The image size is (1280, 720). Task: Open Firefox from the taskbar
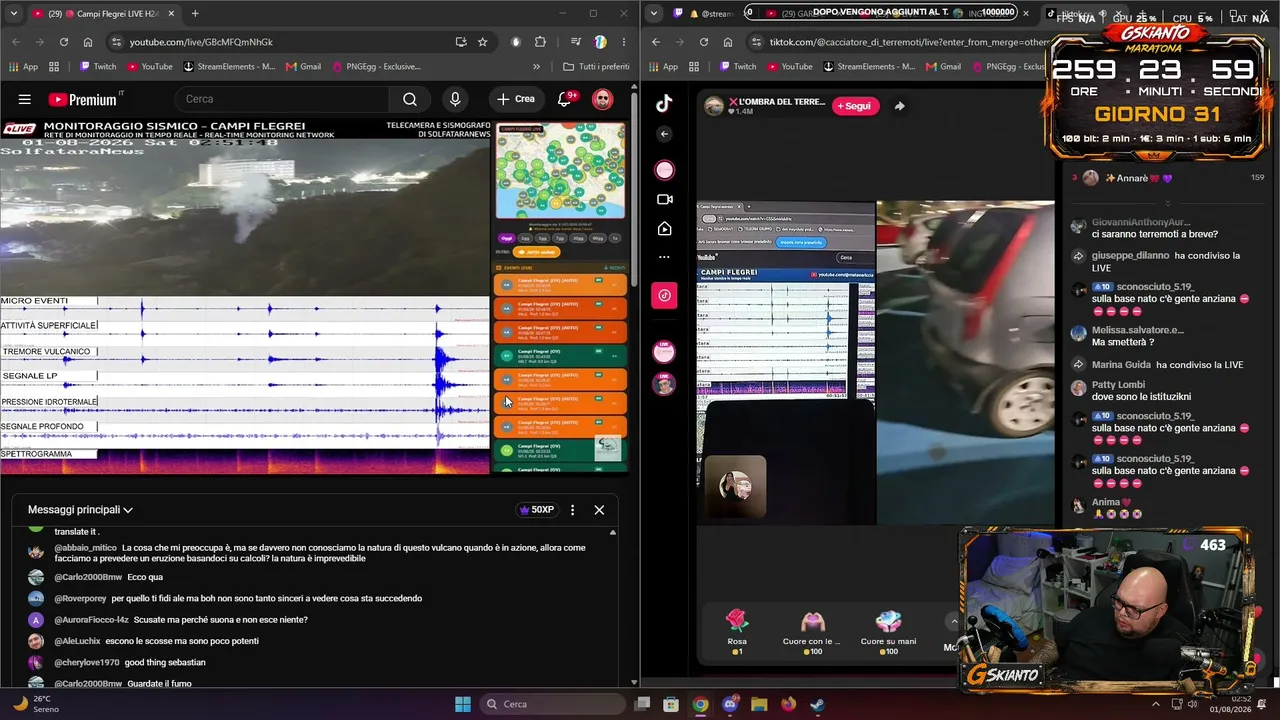pos(788,704)
